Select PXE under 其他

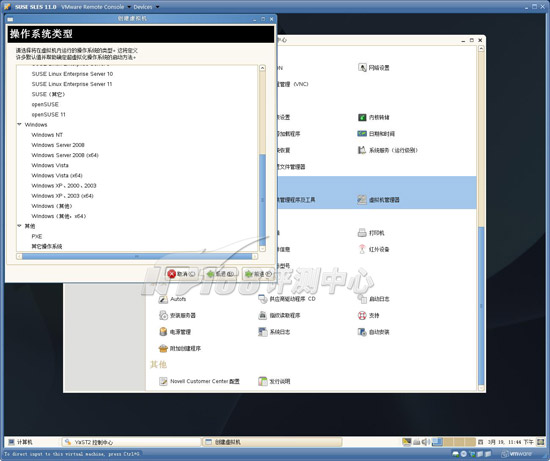37,236
